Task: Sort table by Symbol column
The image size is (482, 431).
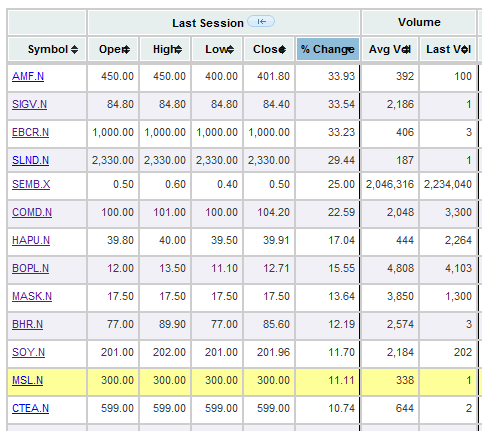Action: click(x=47, y=49)
